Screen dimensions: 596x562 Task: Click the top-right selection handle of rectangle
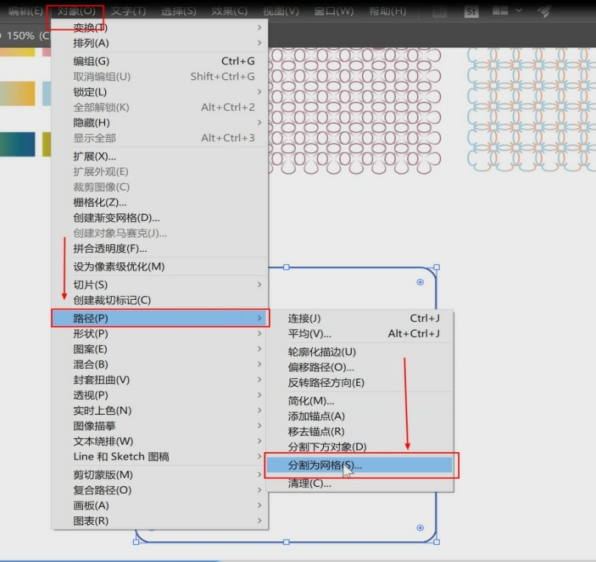(x=437, y=267)
